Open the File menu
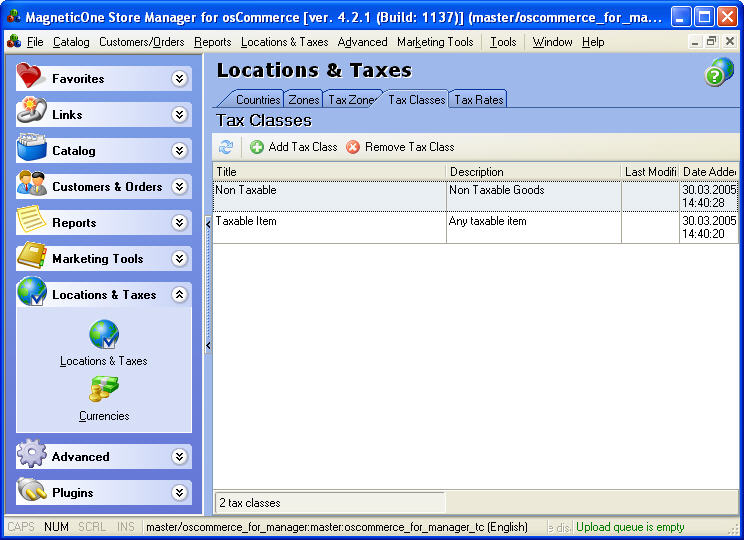The width and height of the screenshot is (744, 540). tap(35, 42)
